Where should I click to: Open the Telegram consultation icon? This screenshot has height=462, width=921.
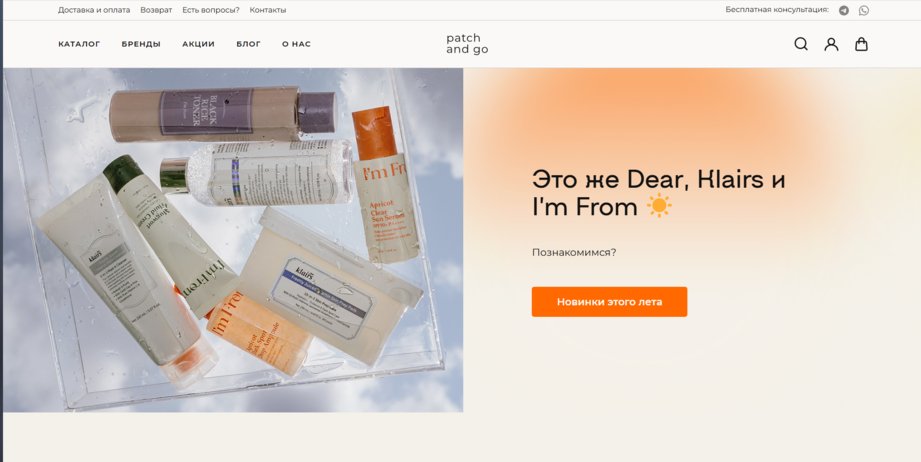pyautogui.click(x=843, y=10)
